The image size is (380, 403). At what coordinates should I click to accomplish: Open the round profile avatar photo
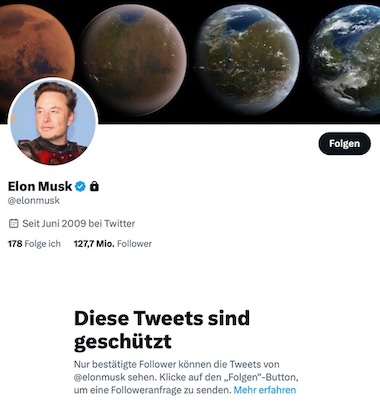coord(53,122)
